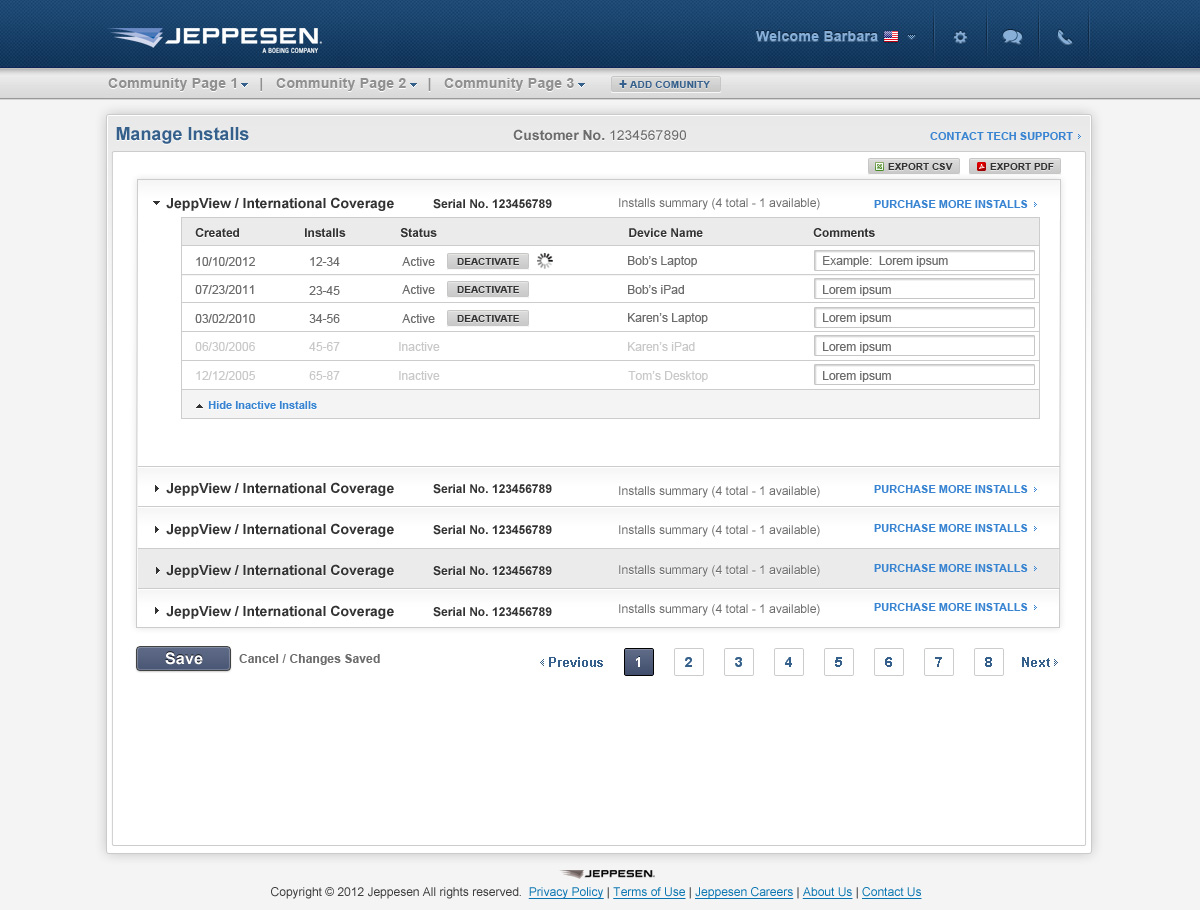
Task: Click the Export PDF document icon
Action: (981, 166)
